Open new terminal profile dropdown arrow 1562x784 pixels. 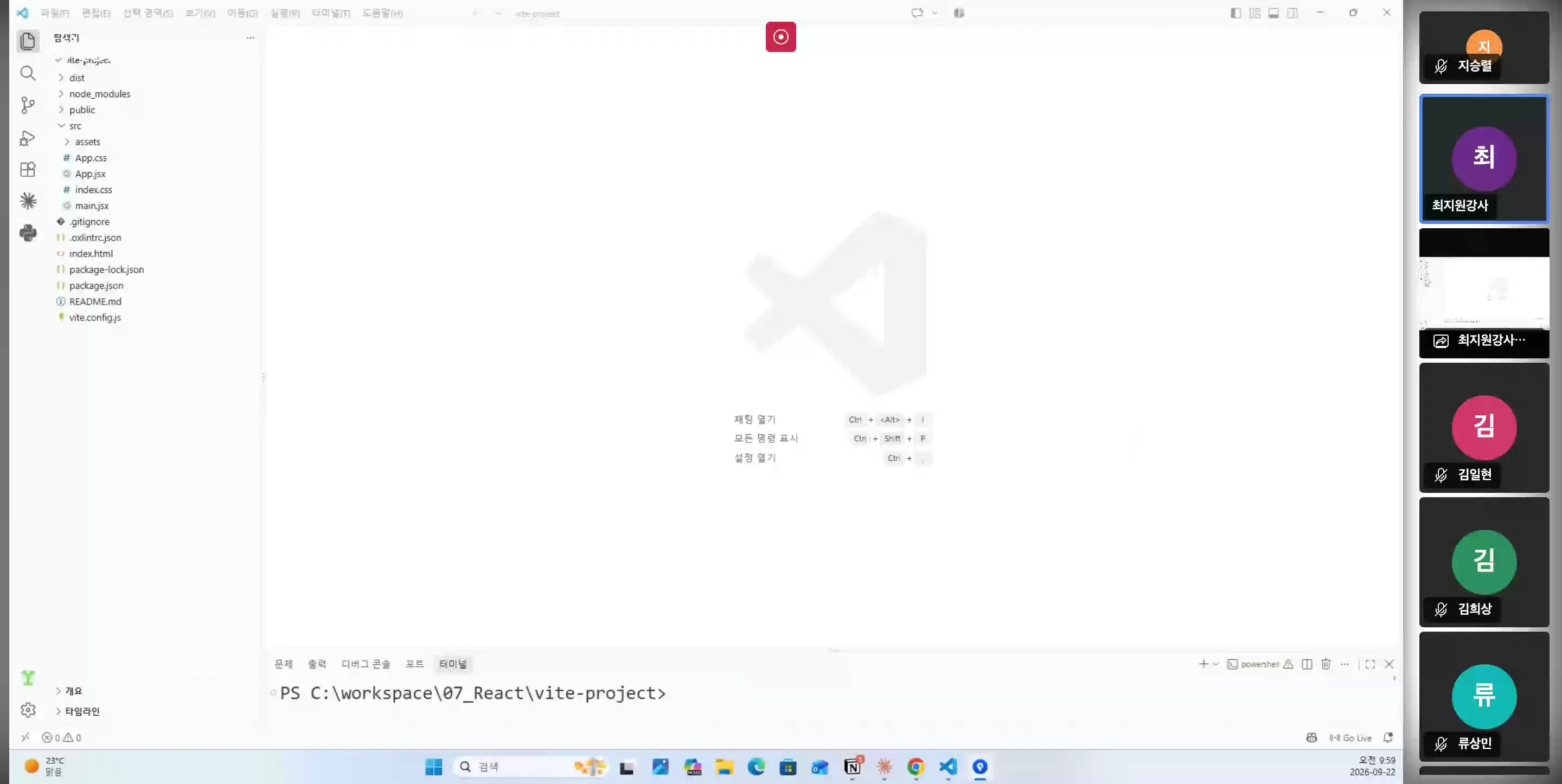click(1216, 664)
